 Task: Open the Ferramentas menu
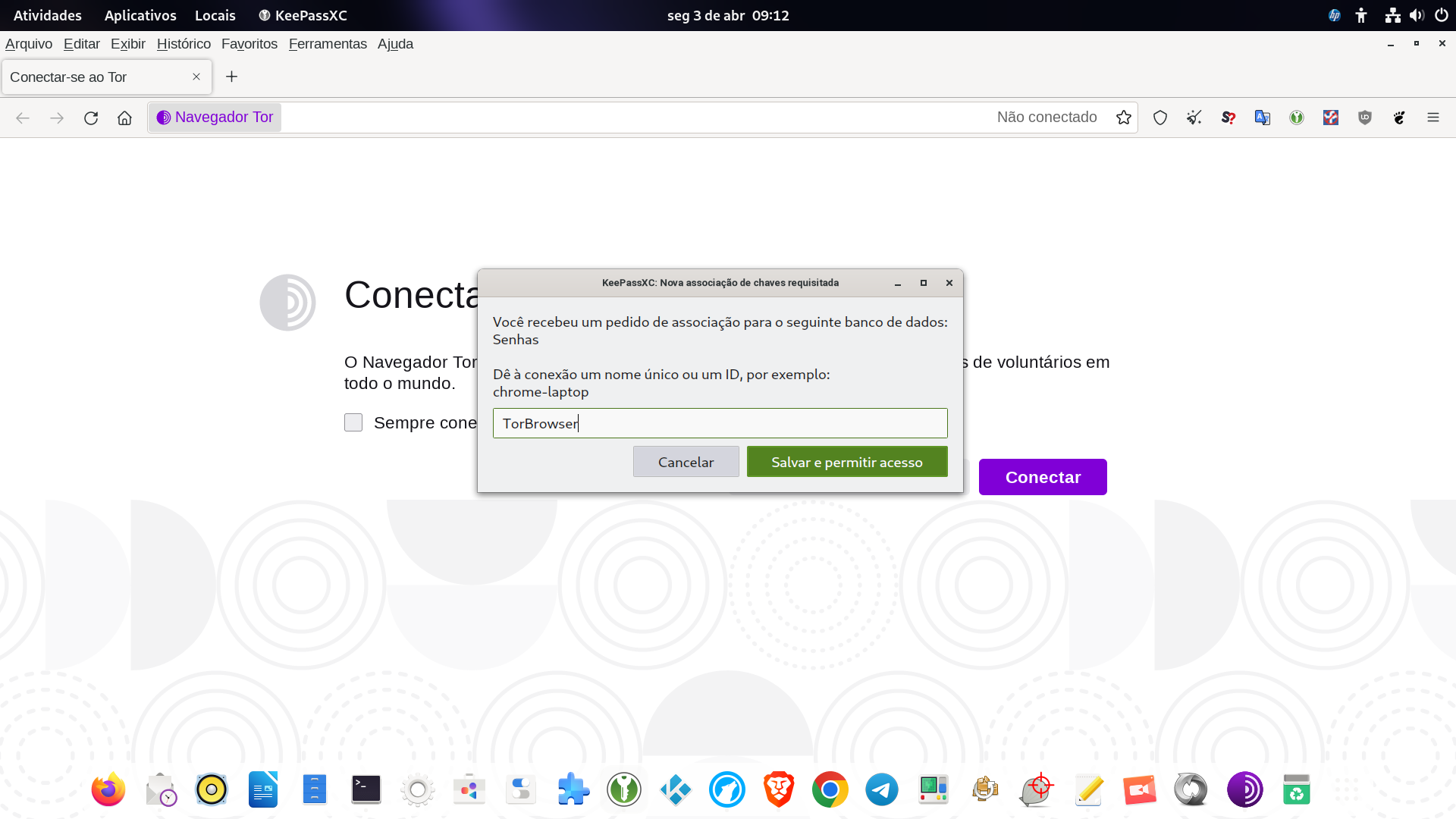(328, 44)
